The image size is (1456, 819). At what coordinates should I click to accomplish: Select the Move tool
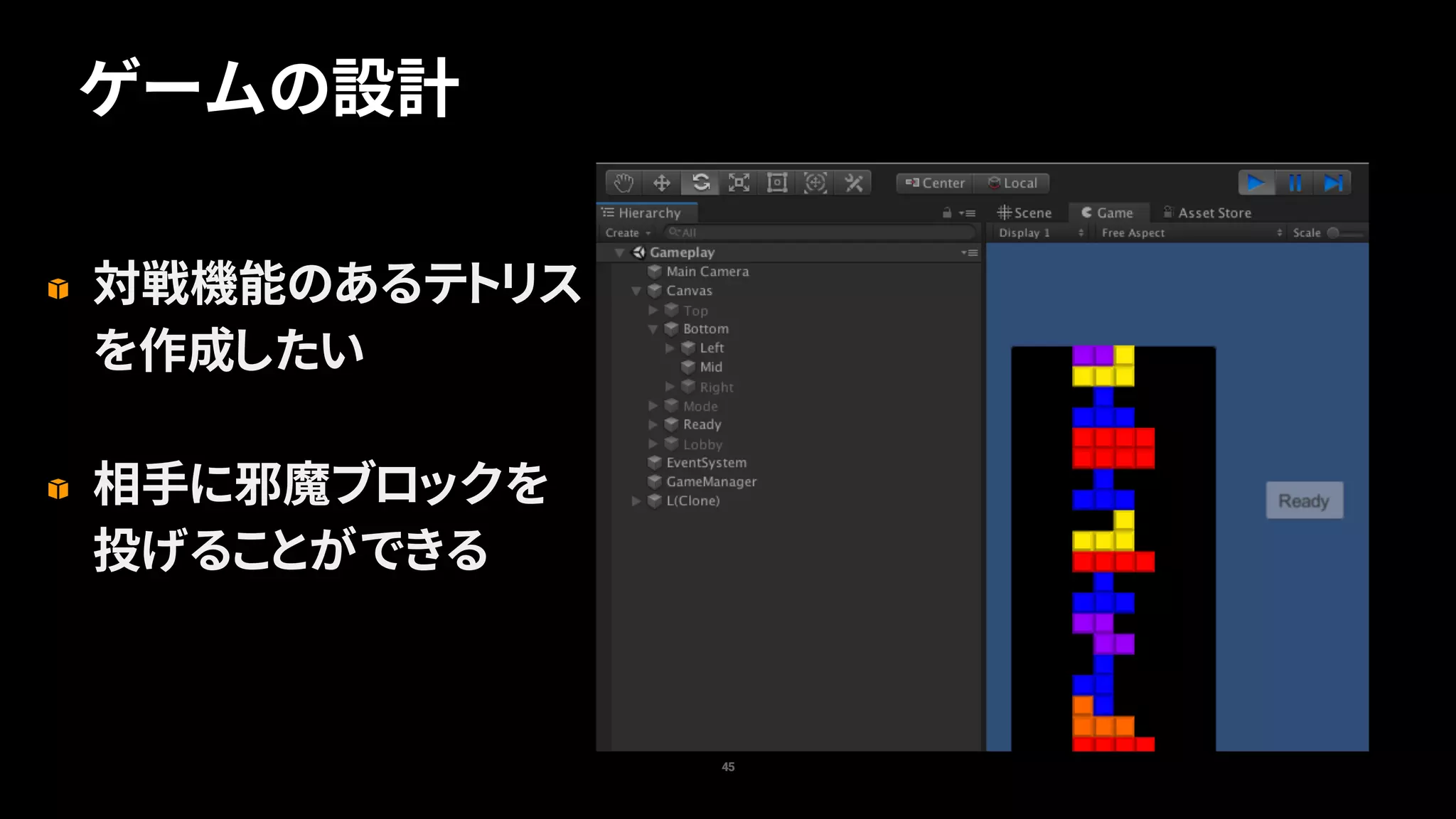point(662,183)
